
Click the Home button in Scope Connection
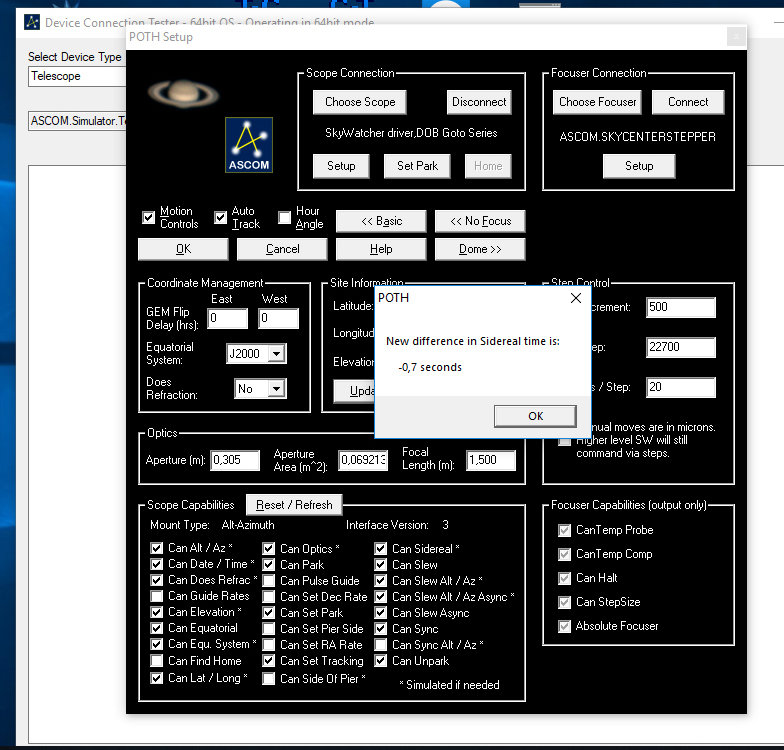[x=488, y=166]
